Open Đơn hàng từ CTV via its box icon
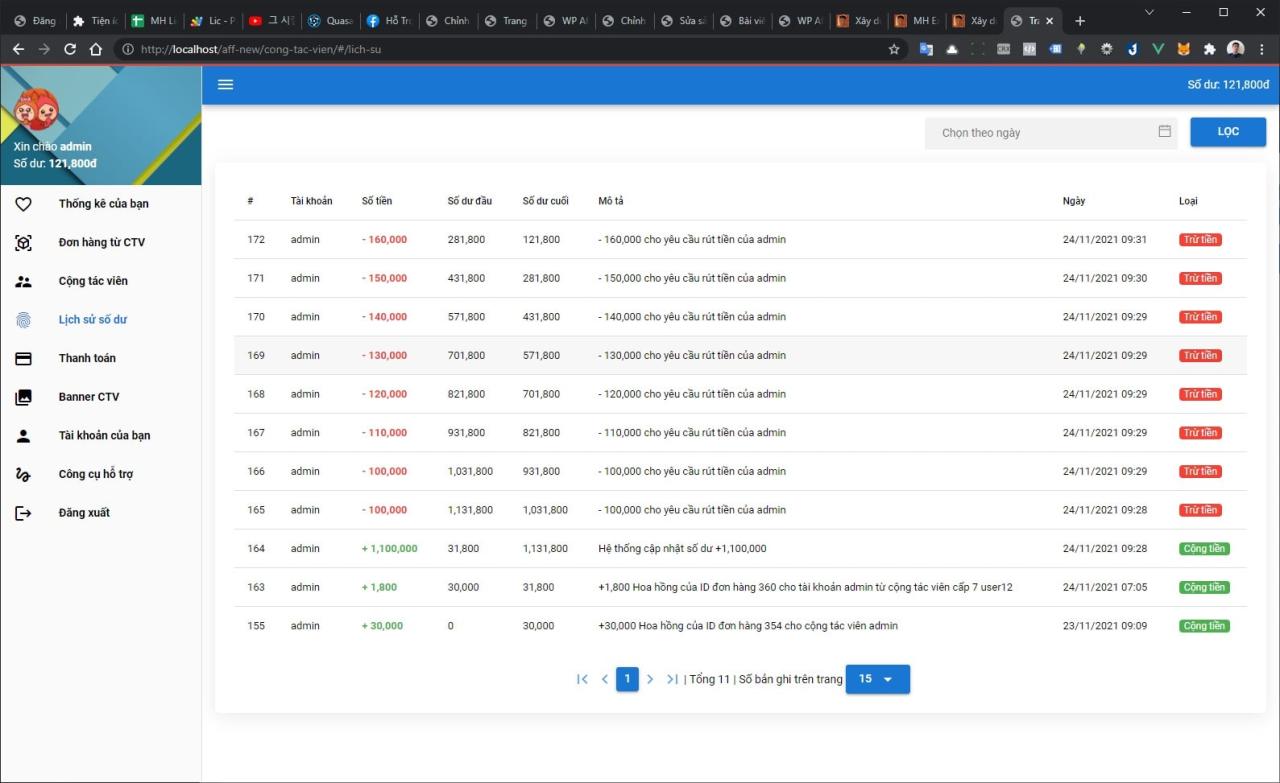Image resolution: width=1280 pixels, height=783 pixels. point(23,242)
